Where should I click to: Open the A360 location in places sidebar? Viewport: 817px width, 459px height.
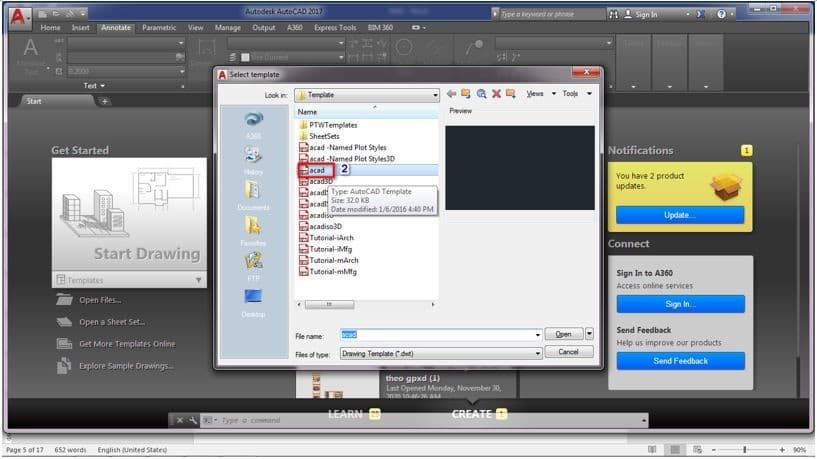tap(253, 126)
